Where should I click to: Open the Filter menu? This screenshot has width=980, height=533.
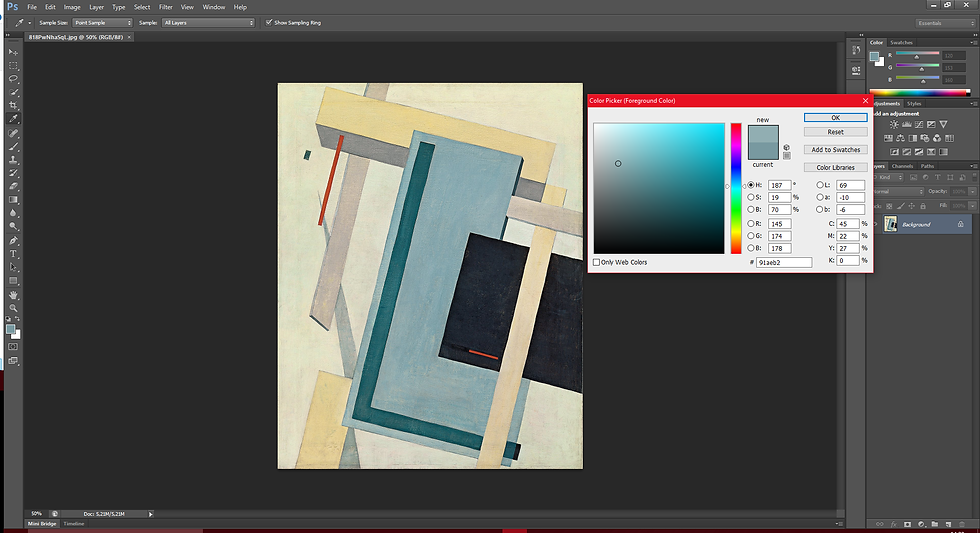click(166, 7)
